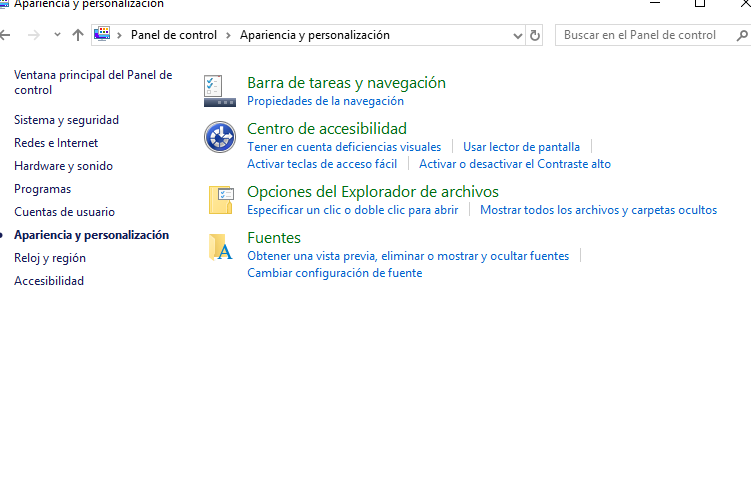This screenshot has width=751, height=486.
Task: Click Activar teclas de acceso fácil
Action: coord(322,164)
